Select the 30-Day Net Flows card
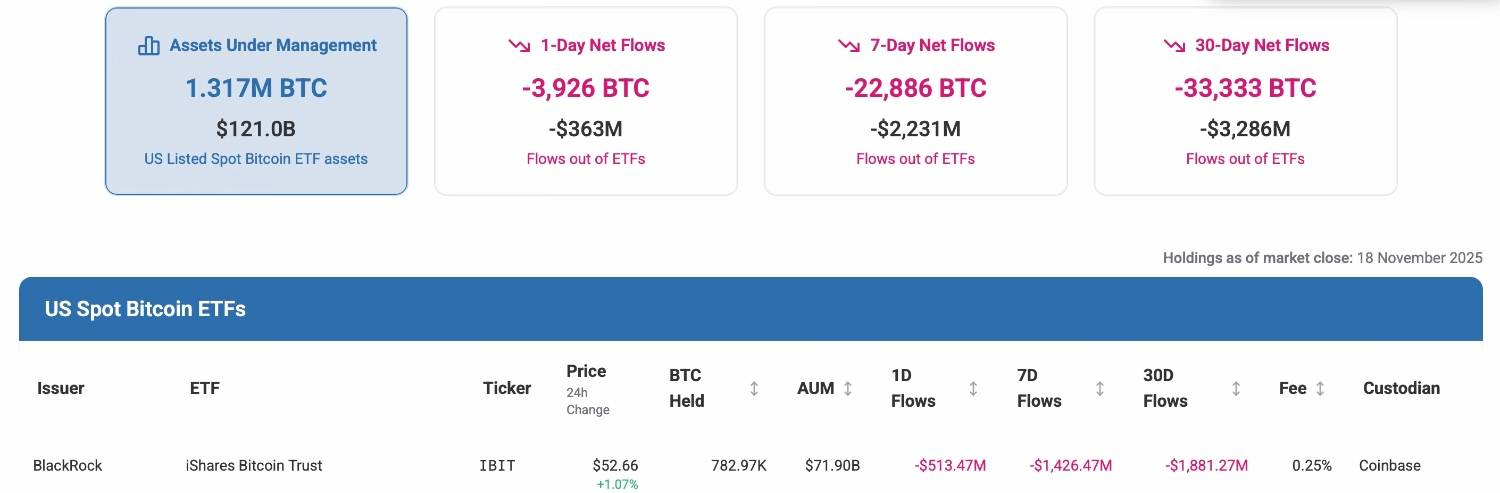Screen dimensions: 1500x493 pyautogui.click(x=1245, y=100)
